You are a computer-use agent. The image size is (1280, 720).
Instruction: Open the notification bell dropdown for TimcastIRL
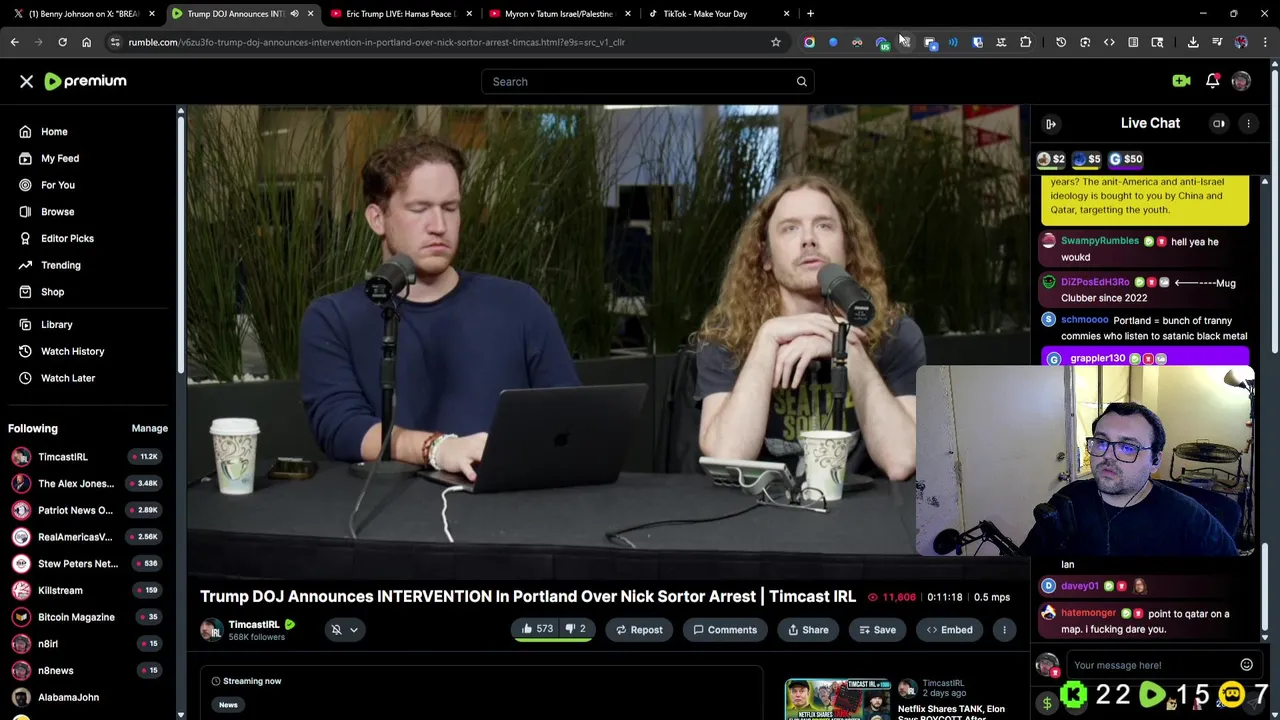(344, 630)
